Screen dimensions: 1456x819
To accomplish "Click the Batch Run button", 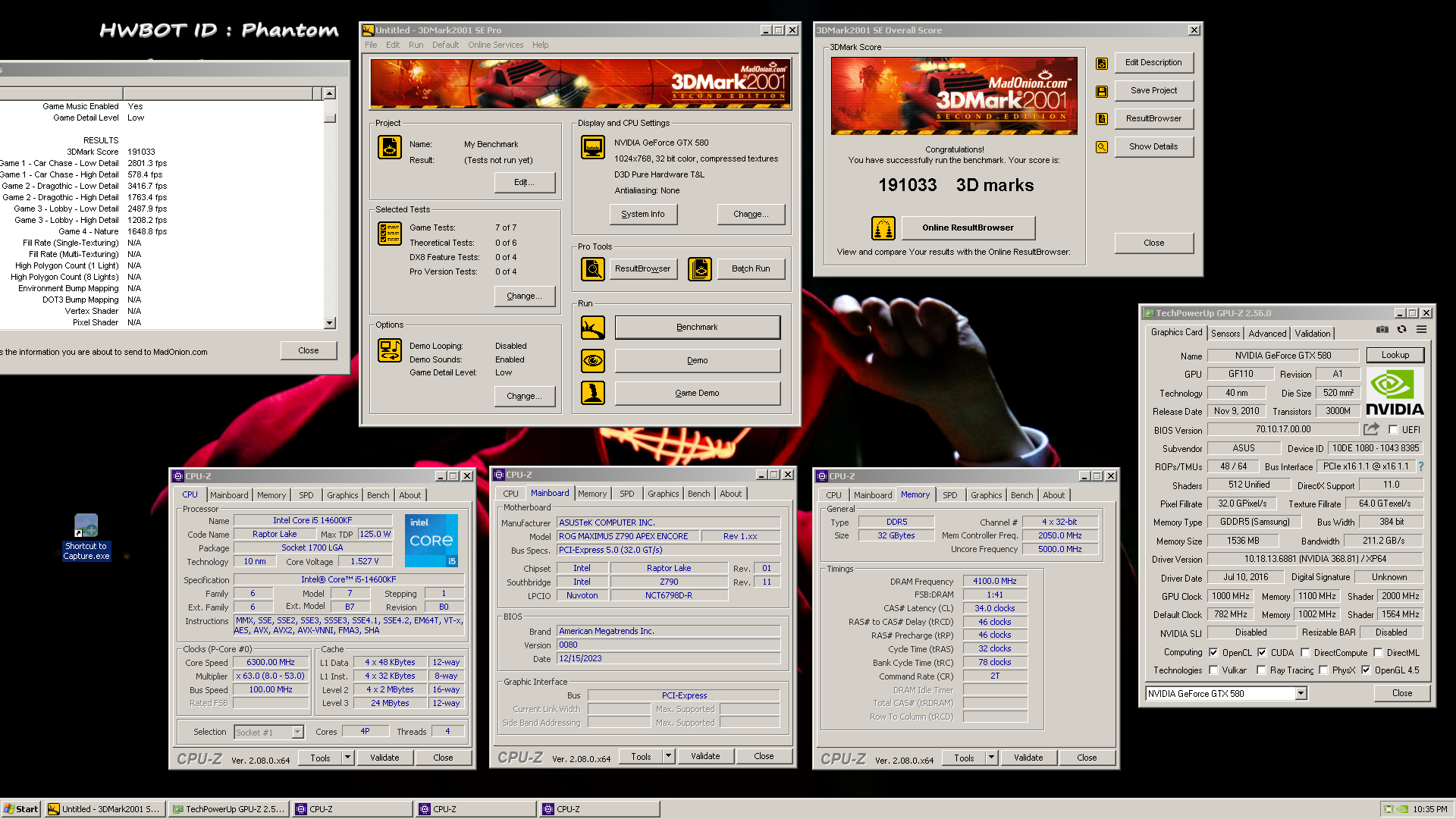I will point(751,268).
